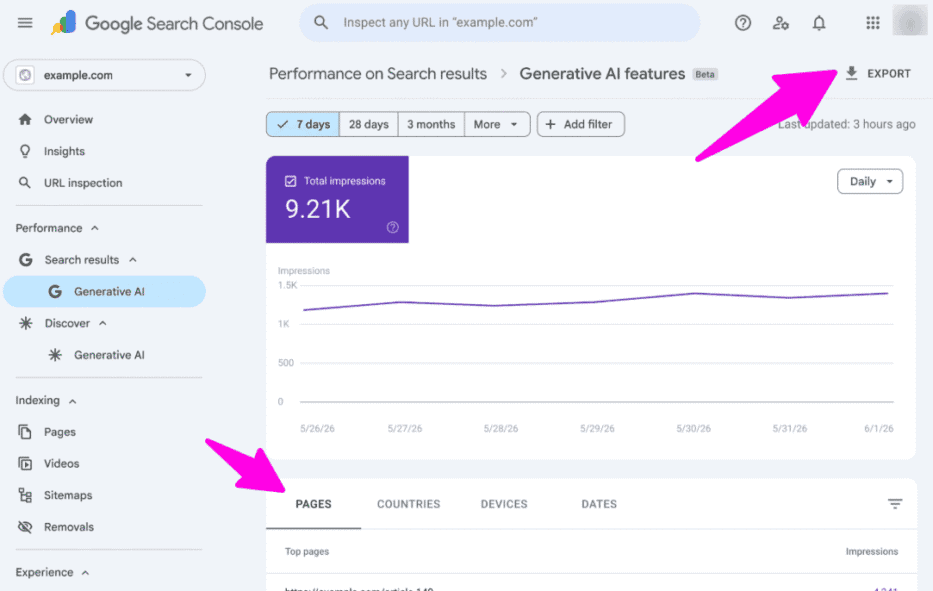Screen dimensions: 933x591
Task: Click the Beta badge next to title
Action: point(705,74)
